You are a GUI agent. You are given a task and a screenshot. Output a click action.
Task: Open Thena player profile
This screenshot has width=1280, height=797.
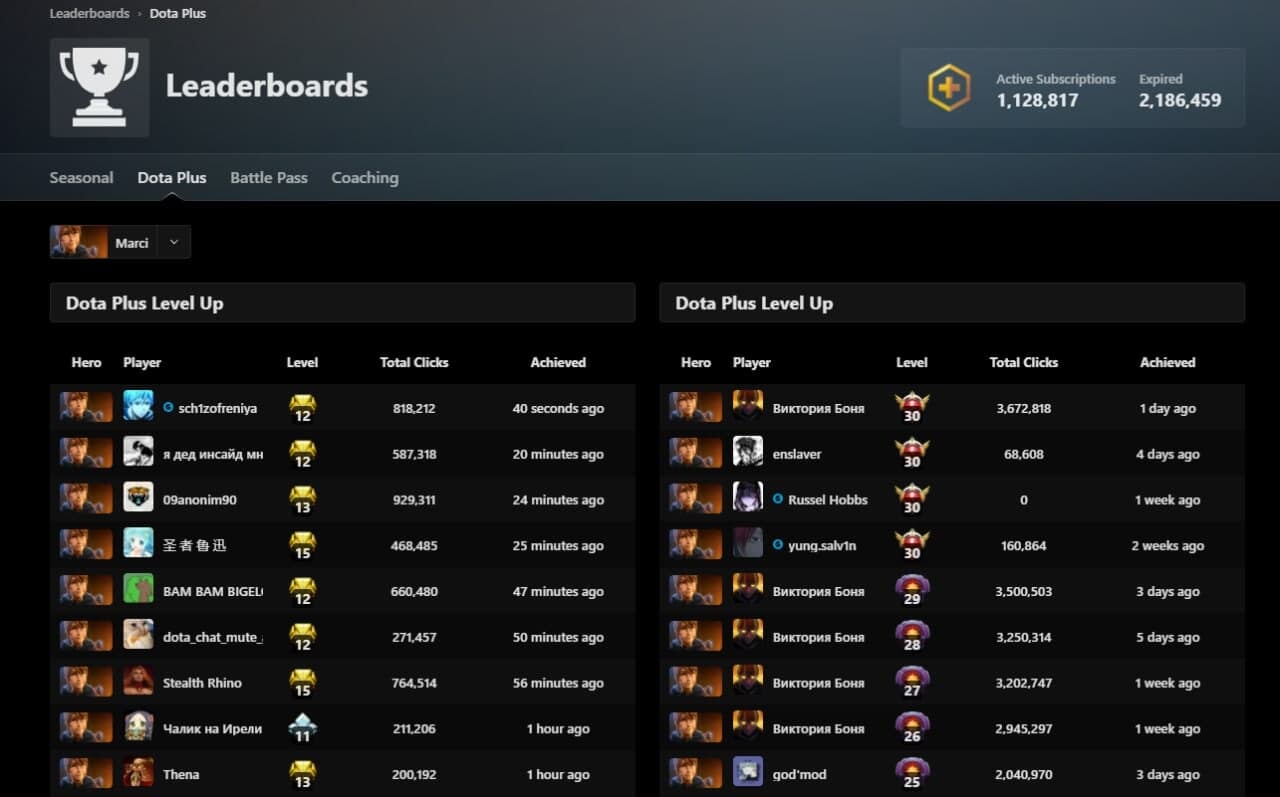click(181, 775)
